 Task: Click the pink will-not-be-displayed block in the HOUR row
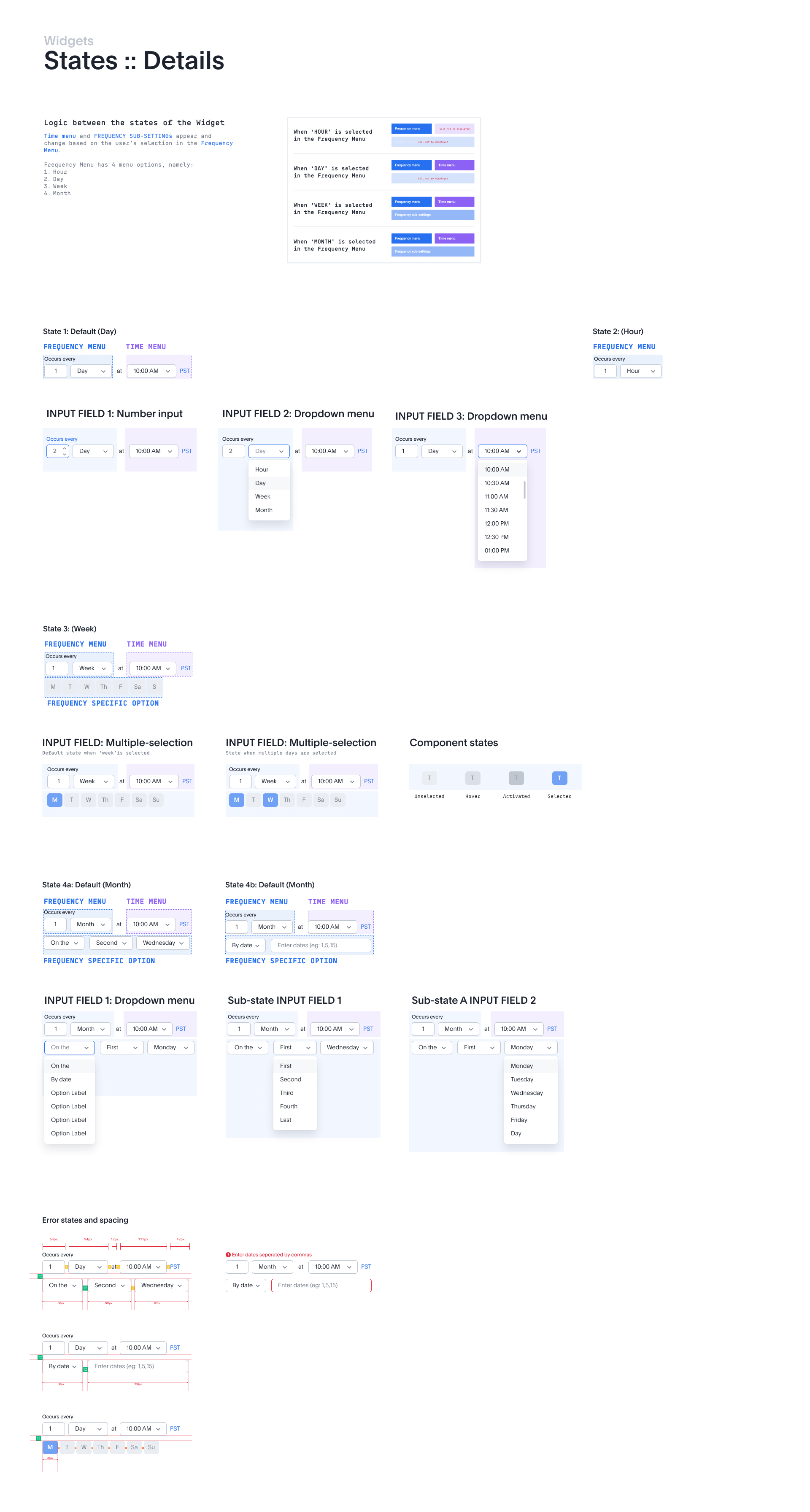coord(454,129)
